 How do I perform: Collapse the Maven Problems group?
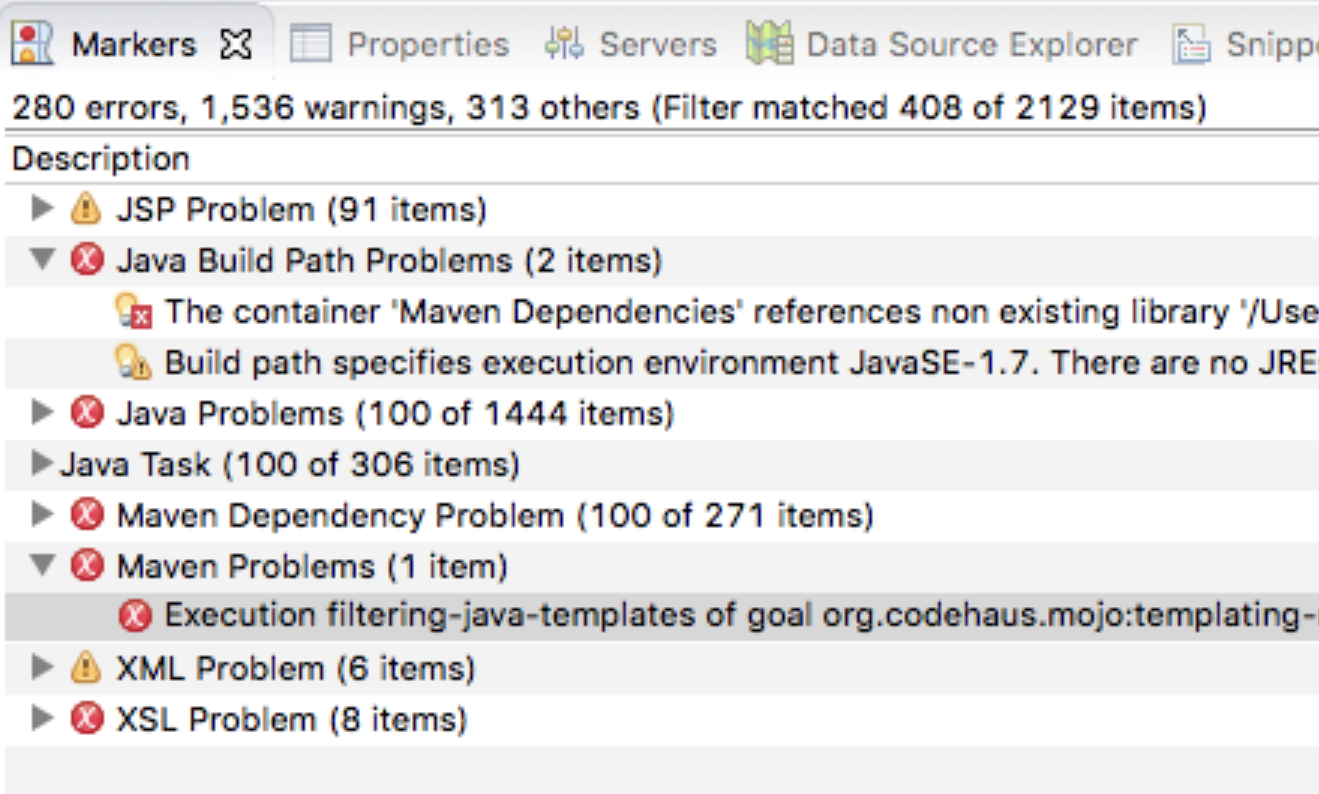pyautogui.click(x=42, y=566)
